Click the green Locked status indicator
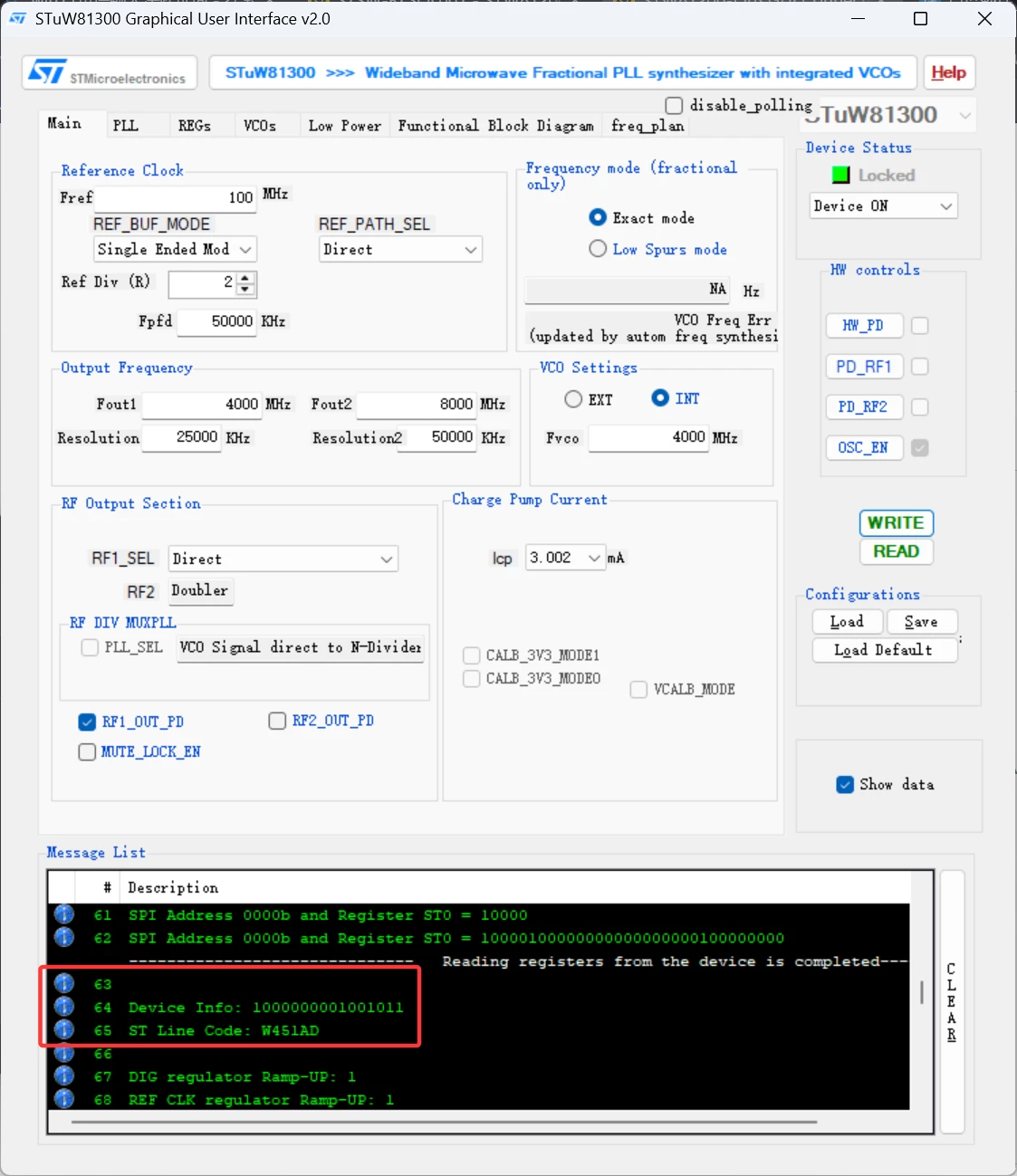This screenshot has width=1017, height=1176. (840, 175)
